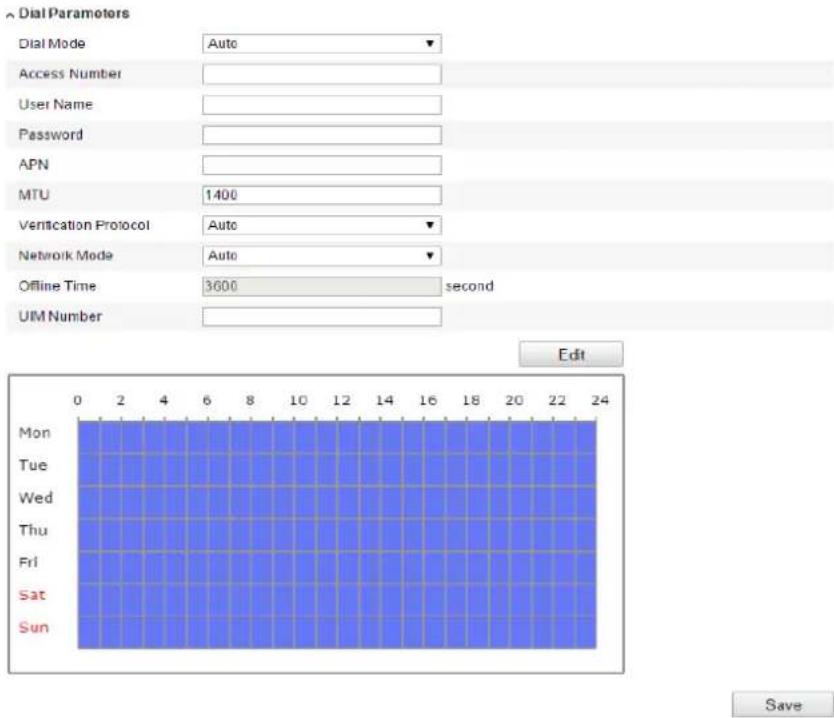Click the Verification Protocol label
This screenshot has height=718, width=834.
pyautogui.click(x=84, y=226)
